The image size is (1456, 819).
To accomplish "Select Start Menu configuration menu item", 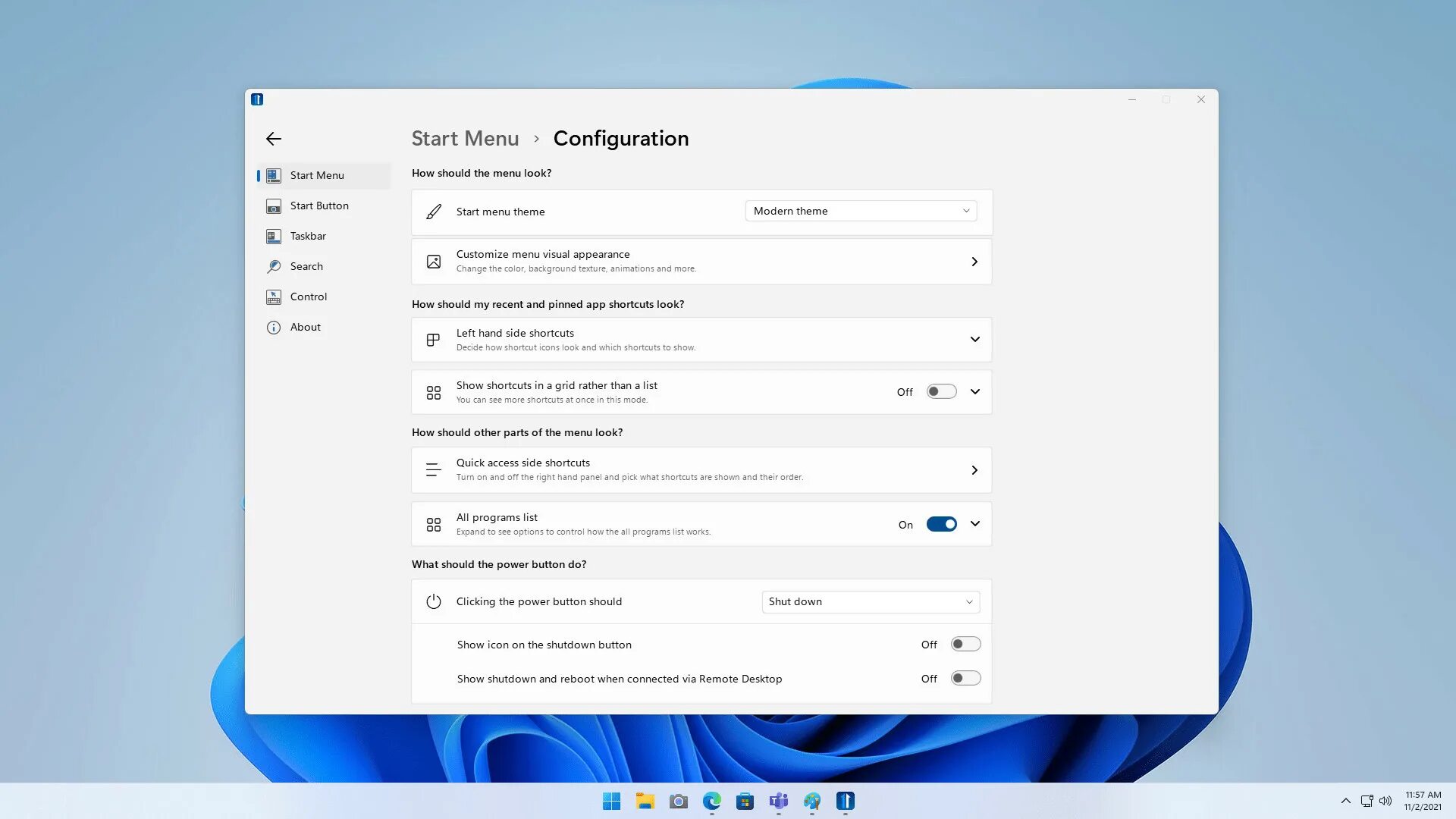I will click(317, 174).
